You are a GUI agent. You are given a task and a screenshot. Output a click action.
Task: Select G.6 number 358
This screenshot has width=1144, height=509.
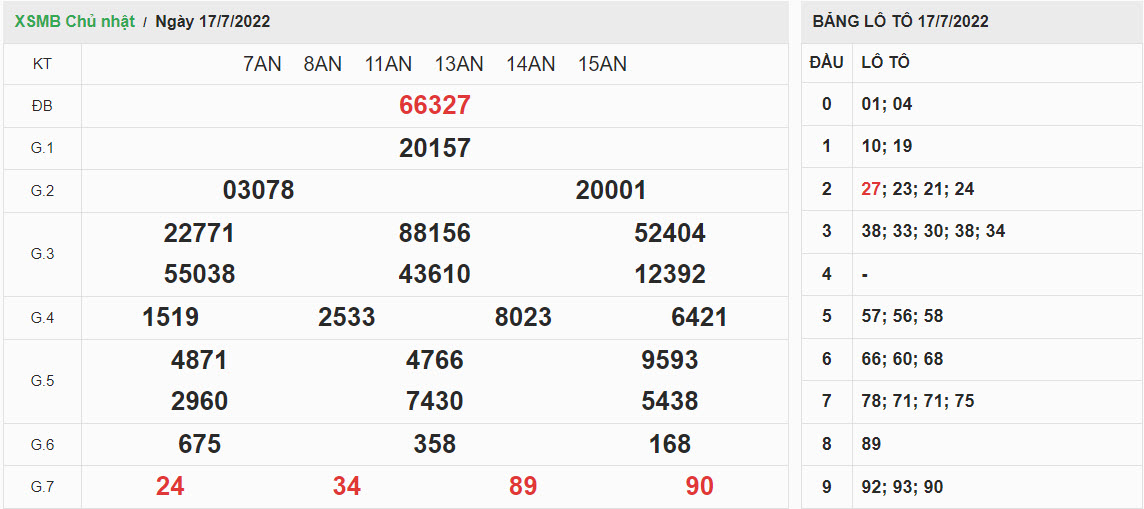pyautogui.click(x=434, y=444)
